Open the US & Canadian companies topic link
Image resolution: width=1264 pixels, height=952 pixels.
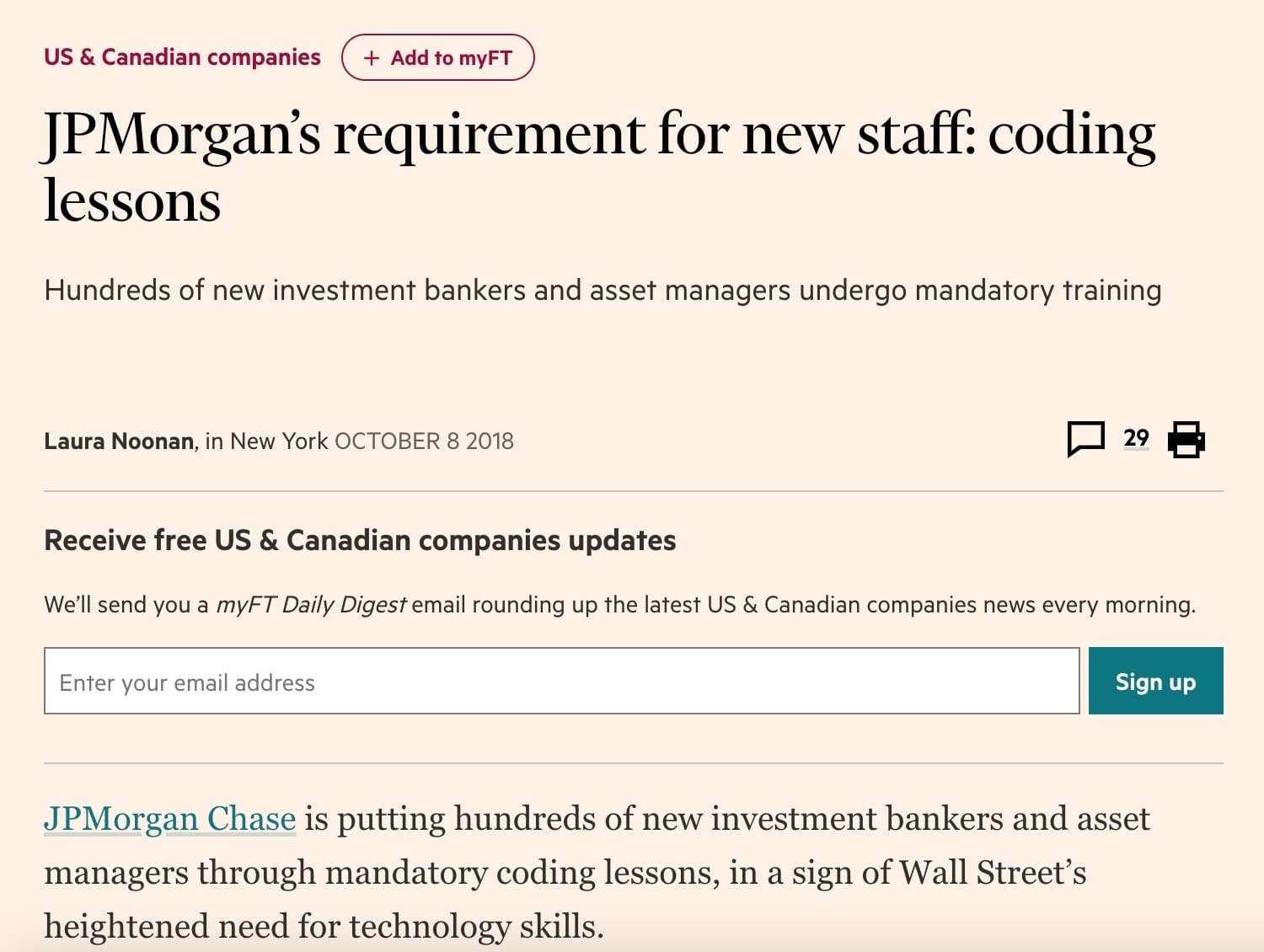tap(182, 57)
